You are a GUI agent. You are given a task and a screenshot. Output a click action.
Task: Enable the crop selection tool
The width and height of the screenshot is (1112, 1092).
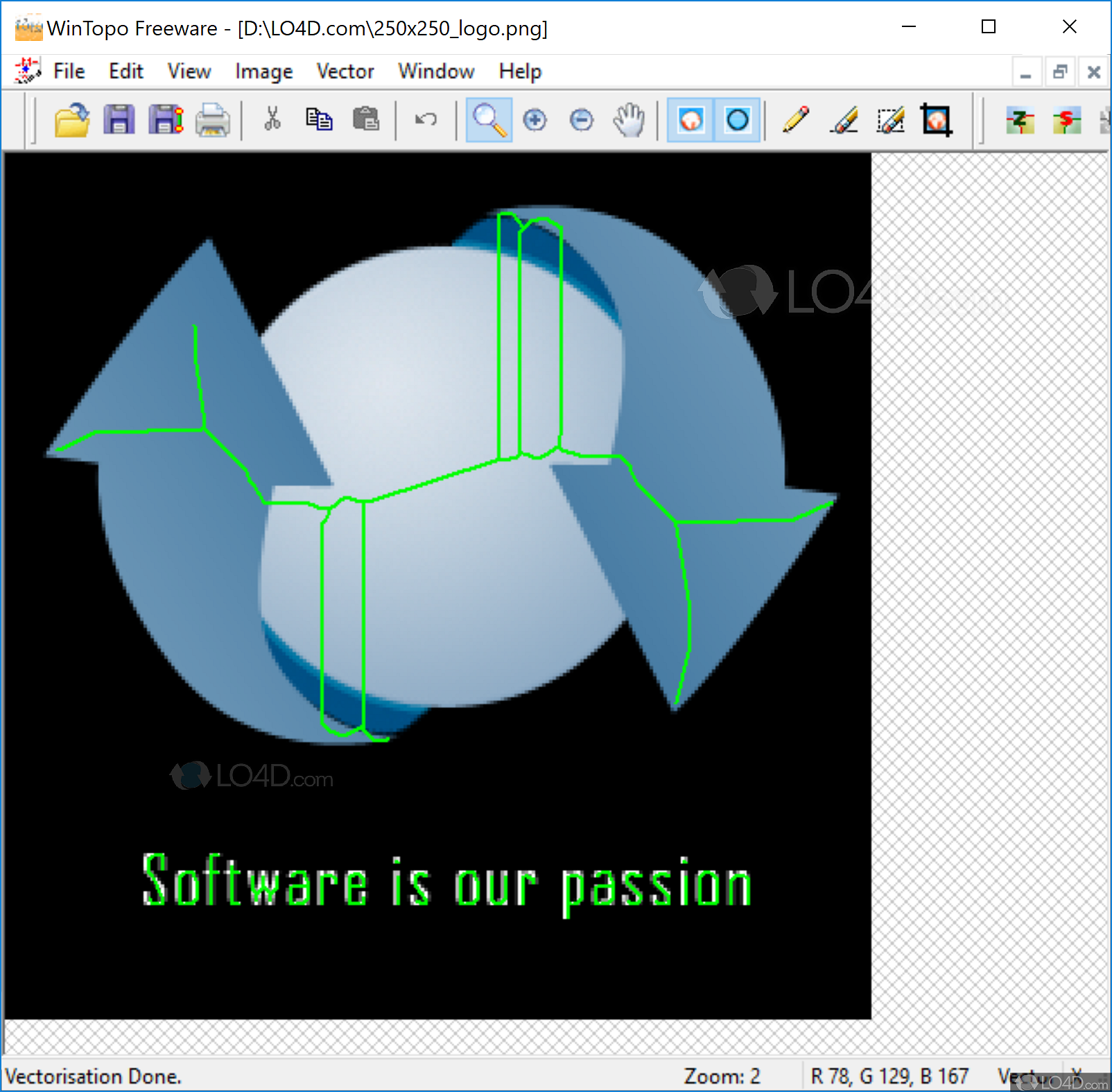(935, 119)
